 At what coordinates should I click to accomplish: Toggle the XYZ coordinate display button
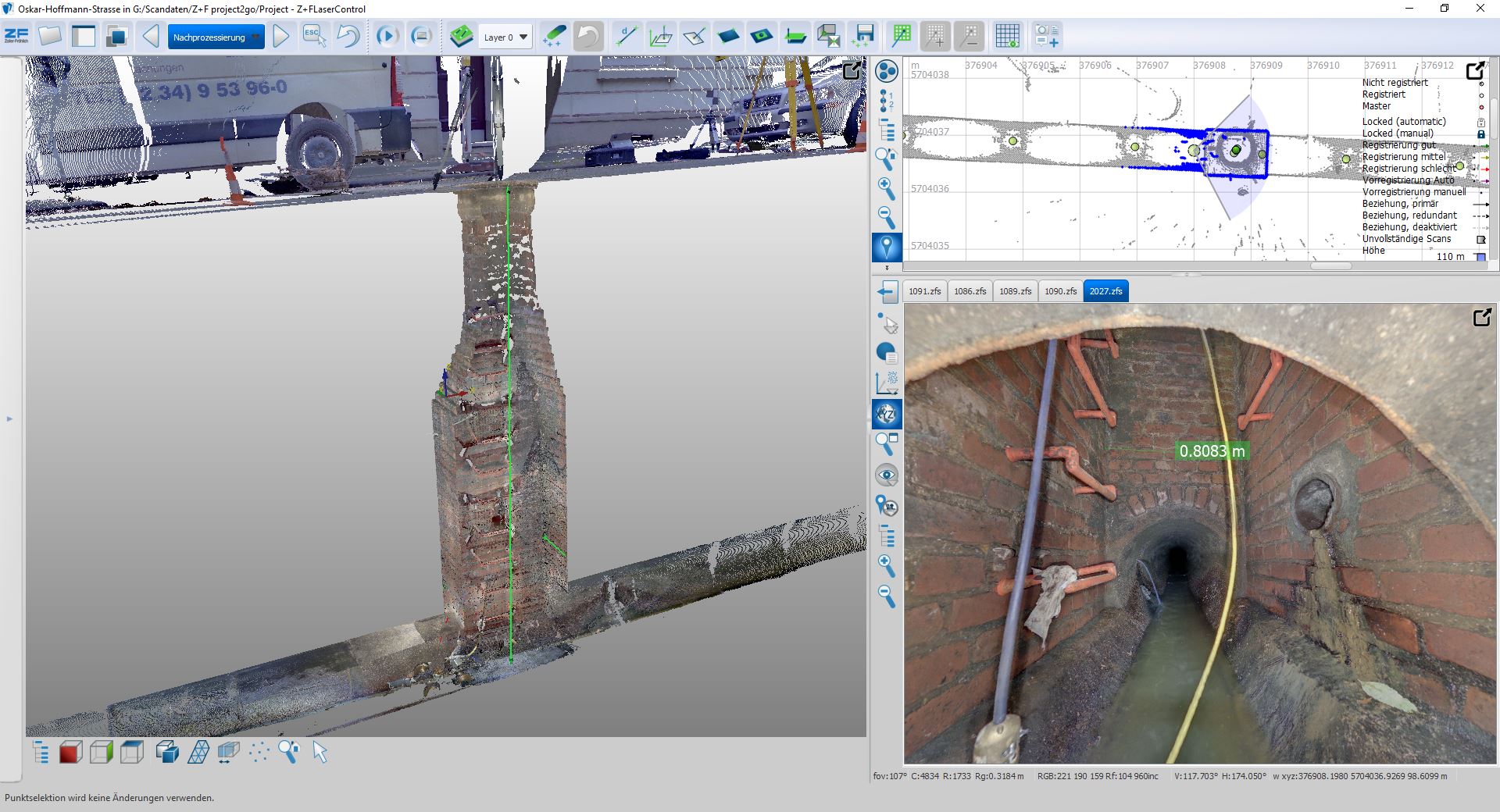886,414
